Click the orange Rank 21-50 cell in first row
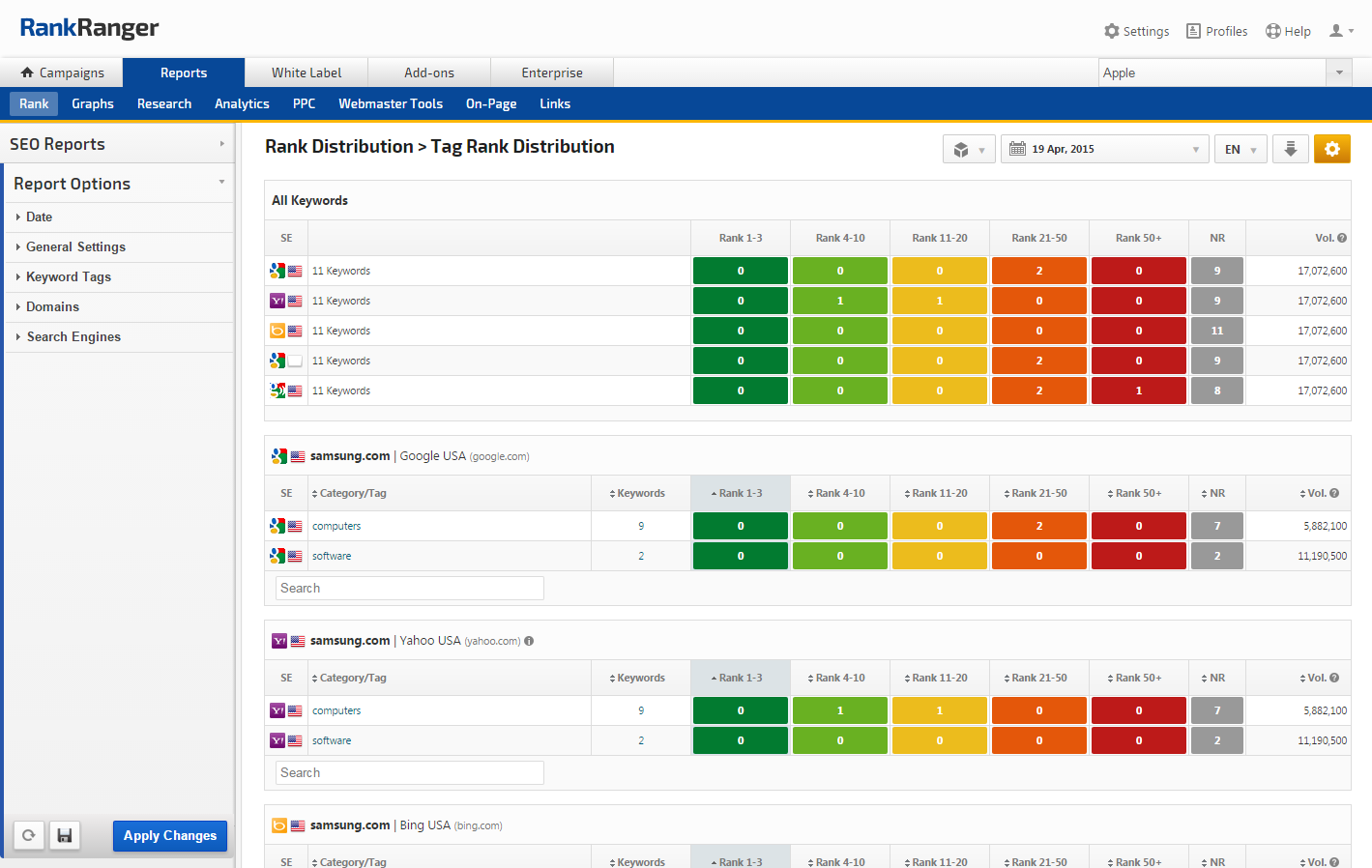The width and height of the screenshot is (1372, 868). tap(1039, 271)
